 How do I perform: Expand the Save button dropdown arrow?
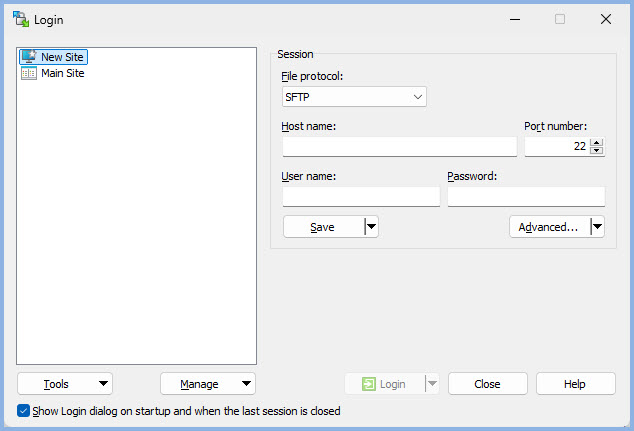(x=371, y=227)
